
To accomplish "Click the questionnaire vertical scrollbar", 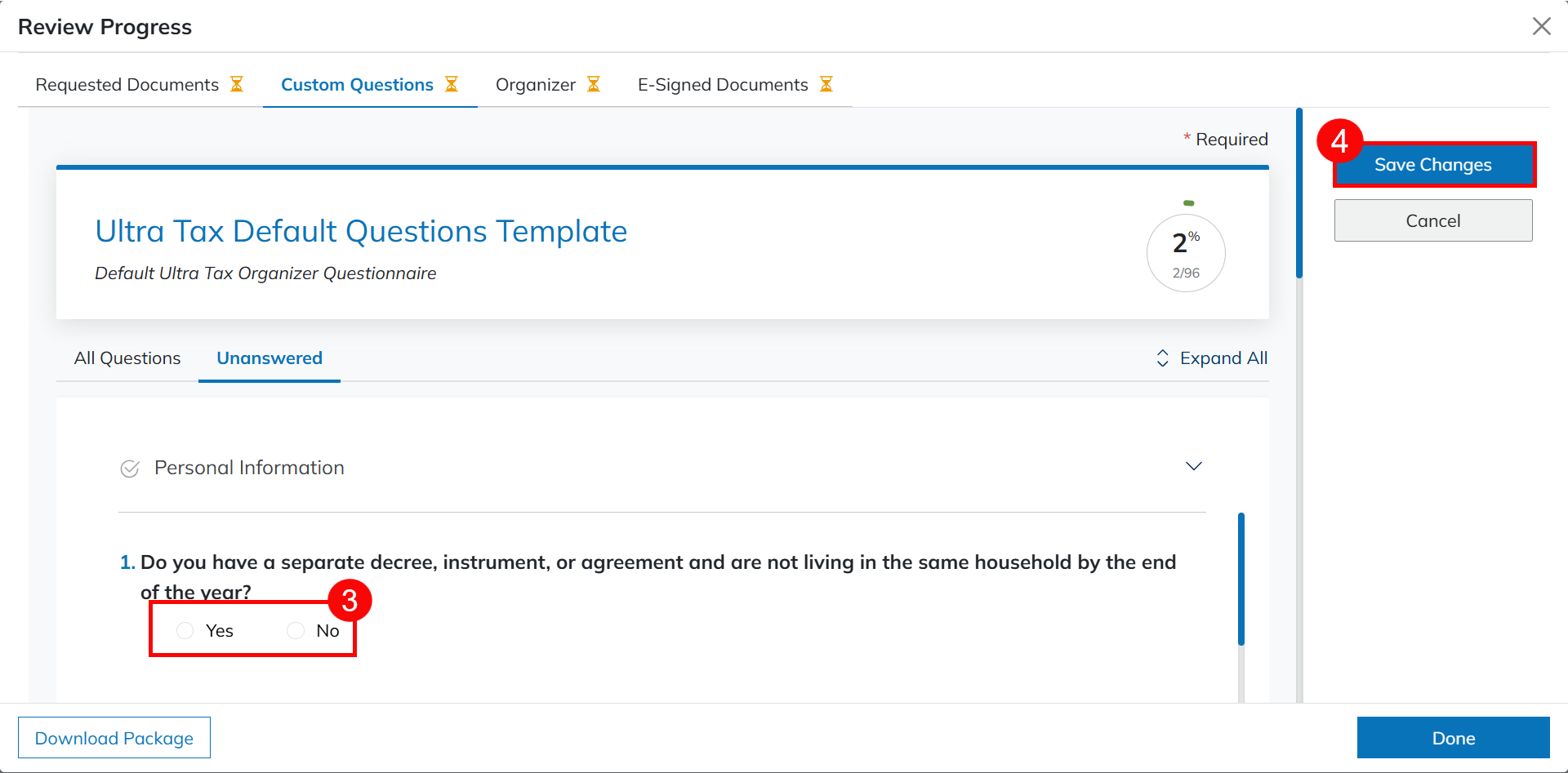I will (x=1241, y=580).
